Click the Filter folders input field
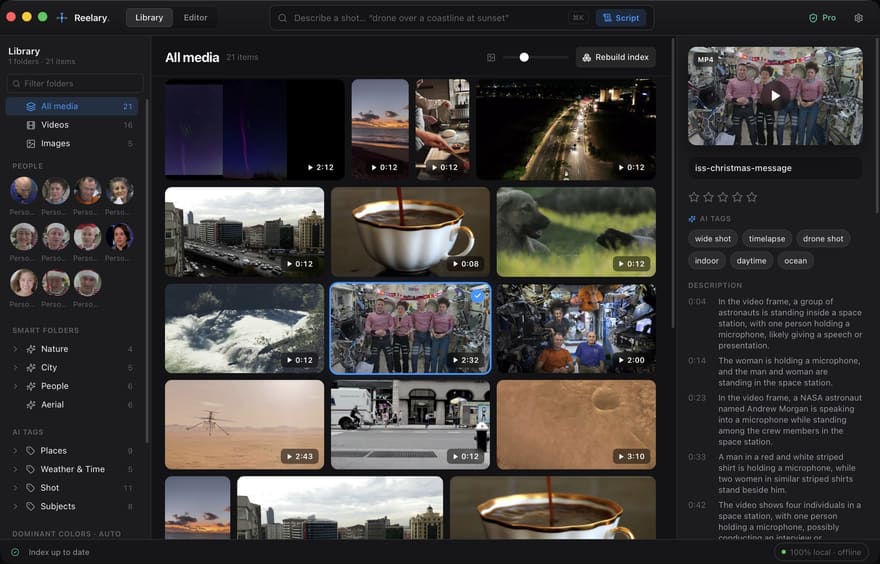This screenshot has height=564, width=880. (75, 84)
